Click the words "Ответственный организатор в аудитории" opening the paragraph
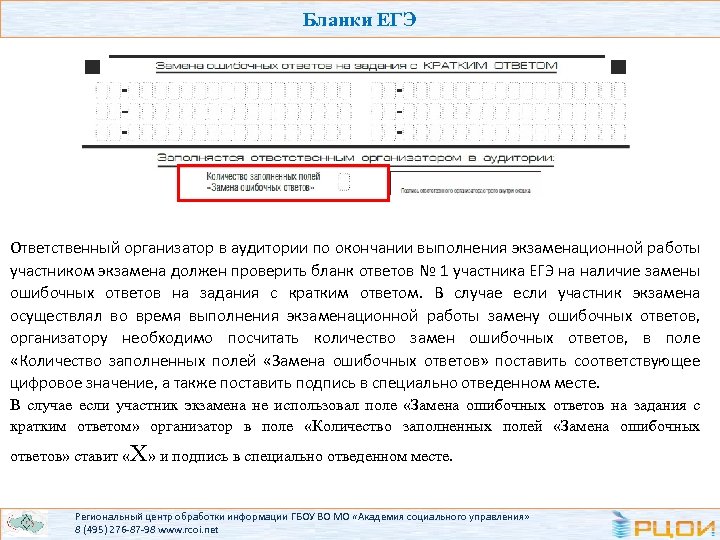 159,248
